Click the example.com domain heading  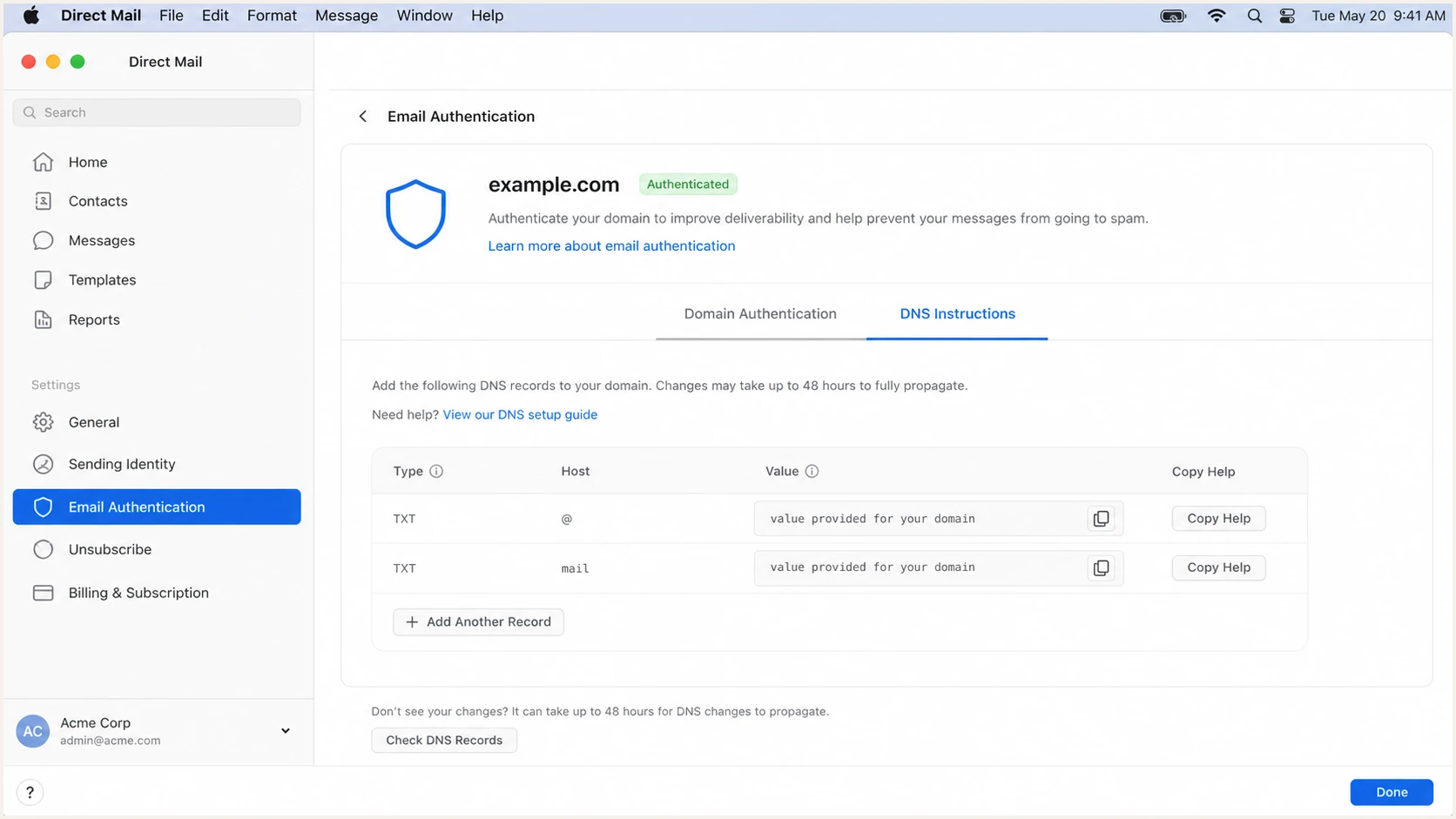point(554,185)
